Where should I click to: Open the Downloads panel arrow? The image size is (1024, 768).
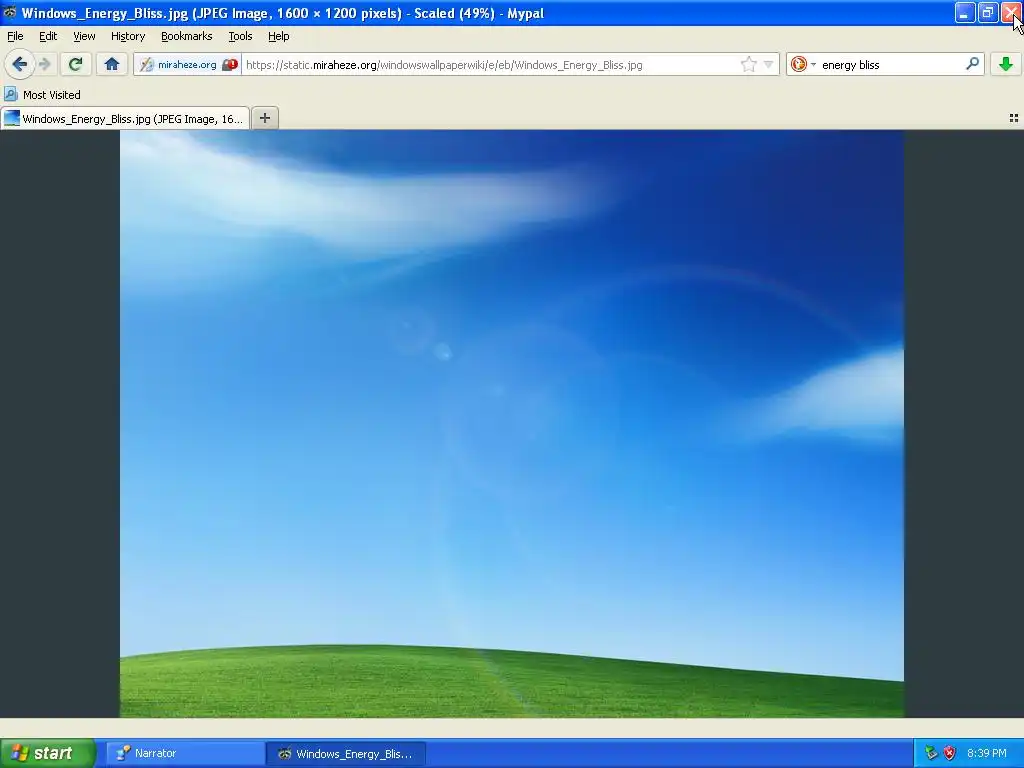coord(1005,64)
